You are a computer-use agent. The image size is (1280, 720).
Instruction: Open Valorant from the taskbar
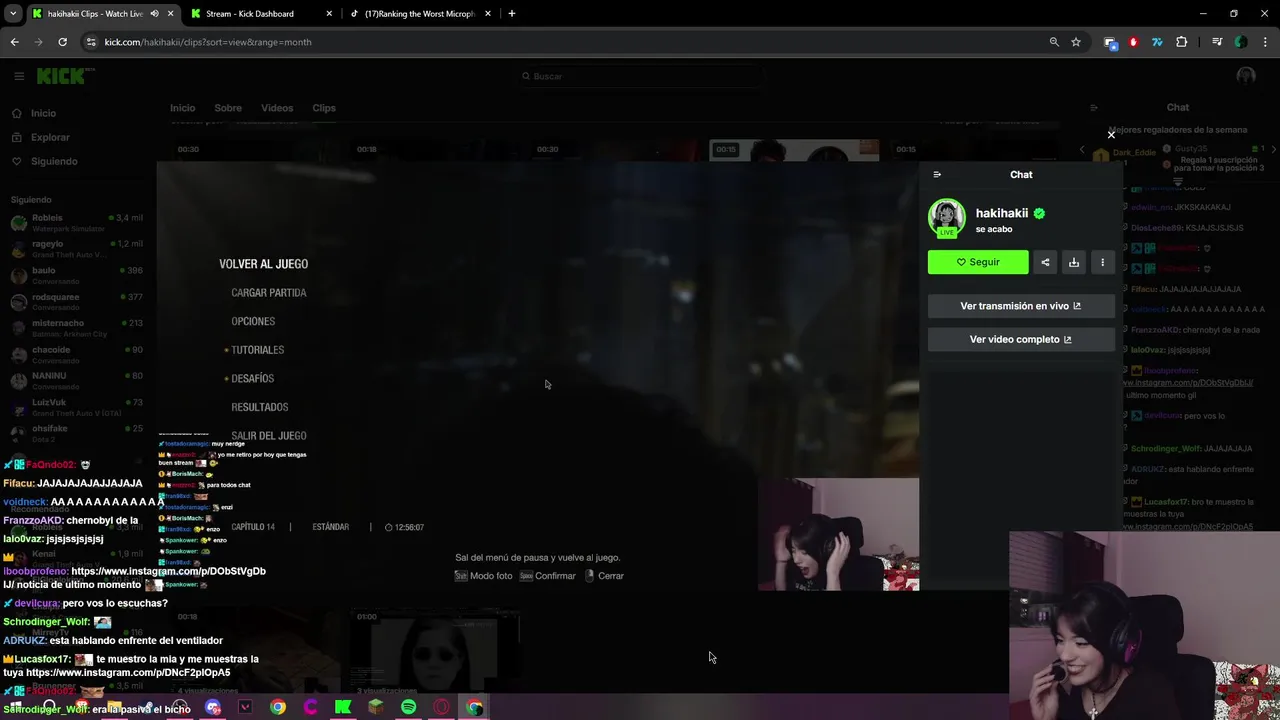pyautogui.click(x=245, y=707)
